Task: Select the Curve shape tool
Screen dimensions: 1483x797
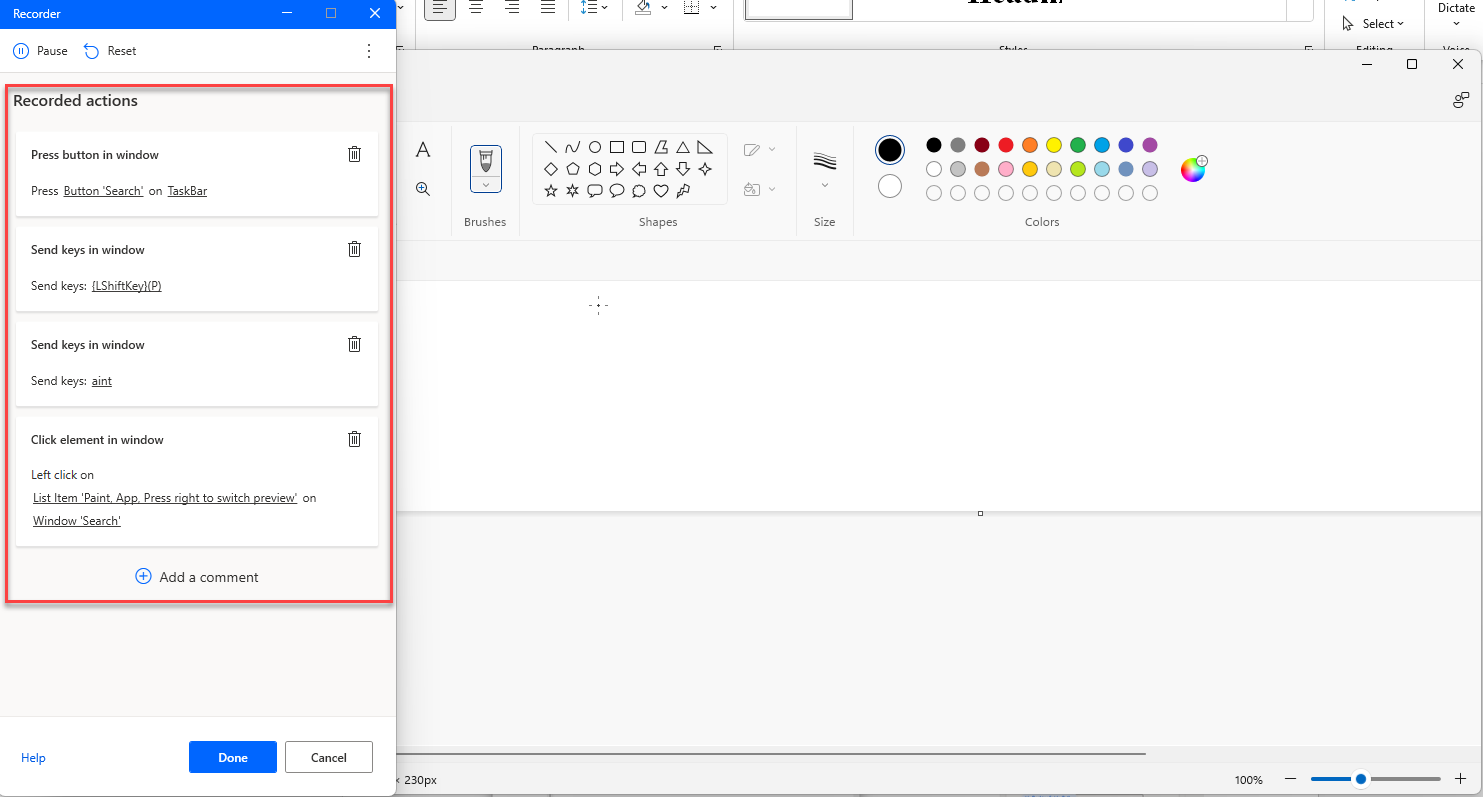Action: tap(572, 146)
